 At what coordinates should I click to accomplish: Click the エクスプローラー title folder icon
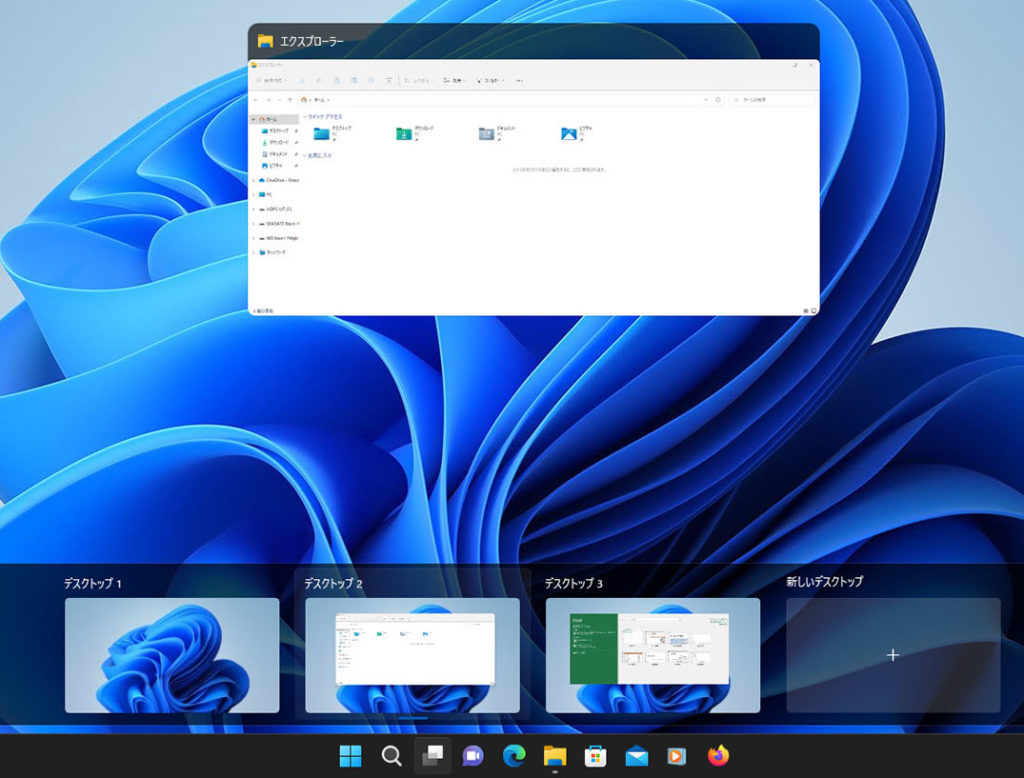point(265,41)
